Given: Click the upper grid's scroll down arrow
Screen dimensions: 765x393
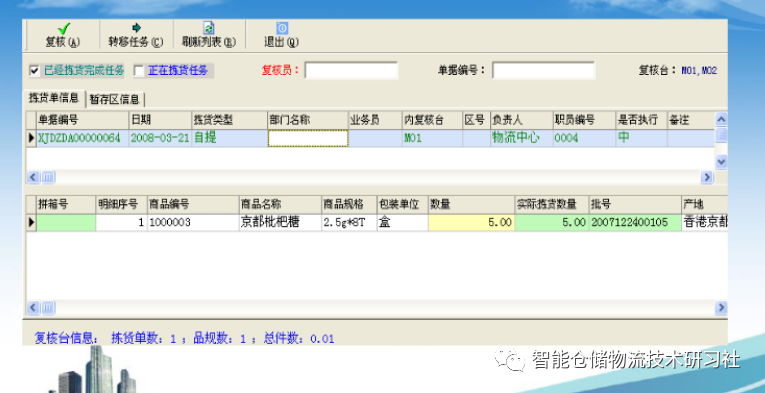Looking at the screenshot, I should coord(721,161).
